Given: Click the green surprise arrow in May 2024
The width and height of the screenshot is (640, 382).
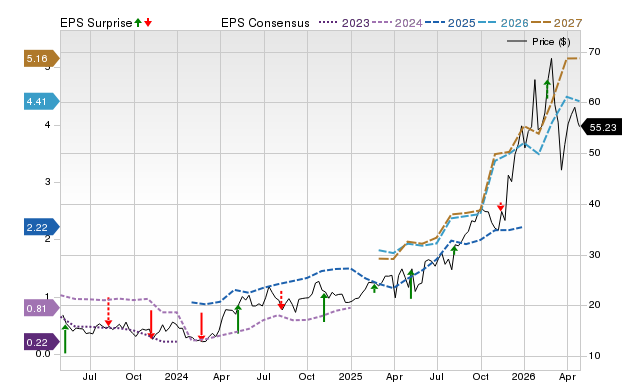Looking at the screenshot, I should pos(238,319).
